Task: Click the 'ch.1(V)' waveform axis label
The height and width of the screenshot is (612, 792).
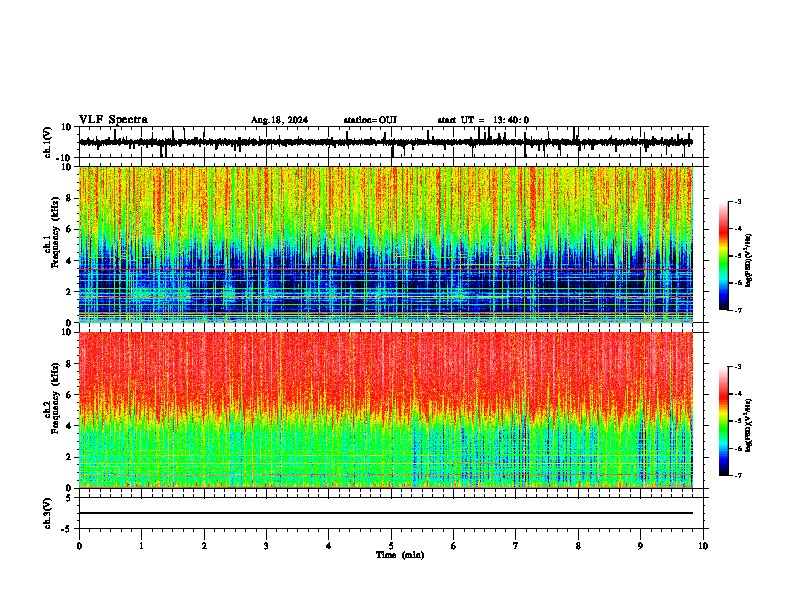Action: (48, 142)
